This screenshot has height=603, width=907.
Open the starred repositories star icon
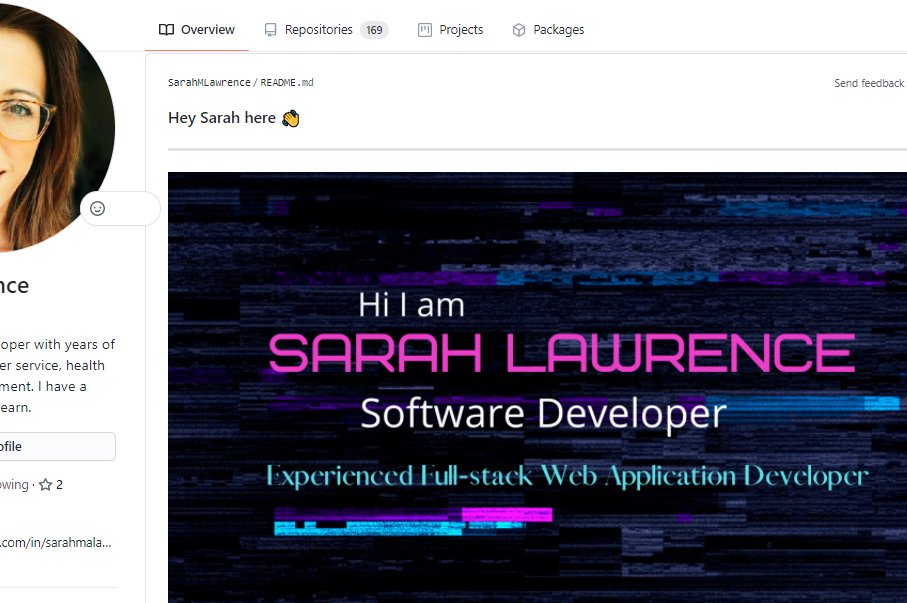(46, 484)
